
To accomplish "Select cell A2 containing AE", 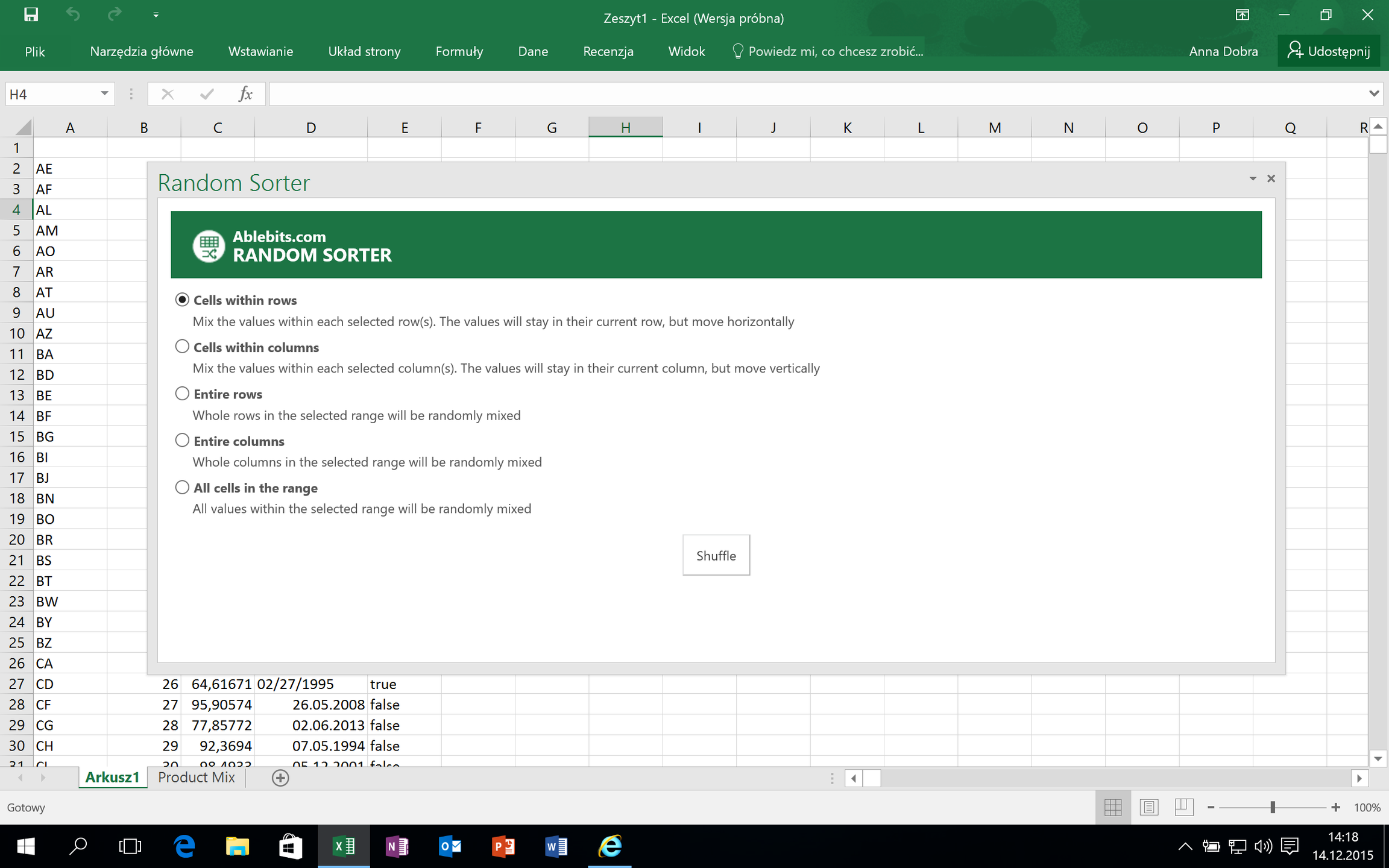I will tap(71, 169).
